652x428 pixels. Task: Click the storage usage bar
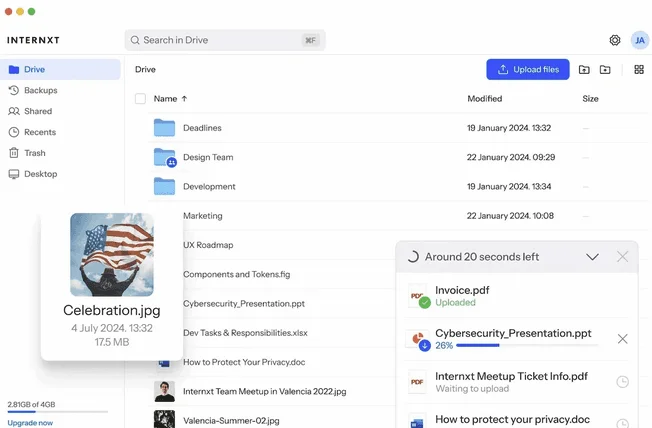58,412
